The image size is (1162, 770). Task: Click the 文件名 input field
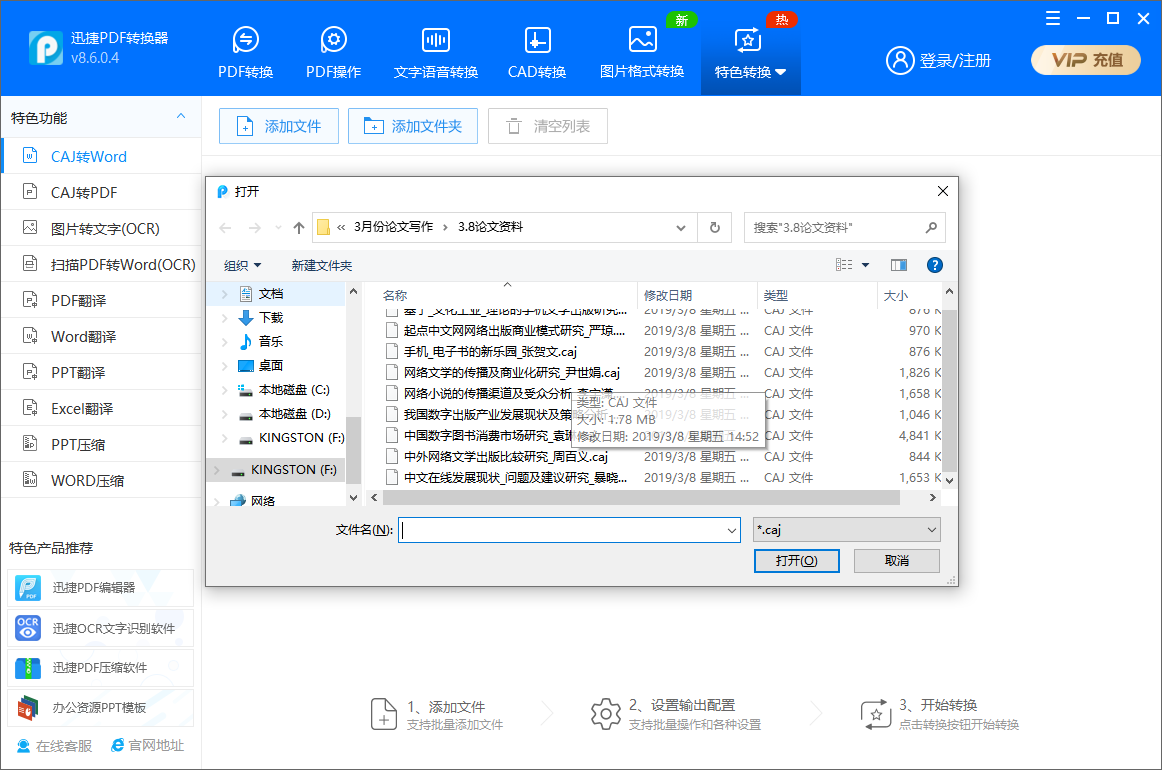(569, 530)
